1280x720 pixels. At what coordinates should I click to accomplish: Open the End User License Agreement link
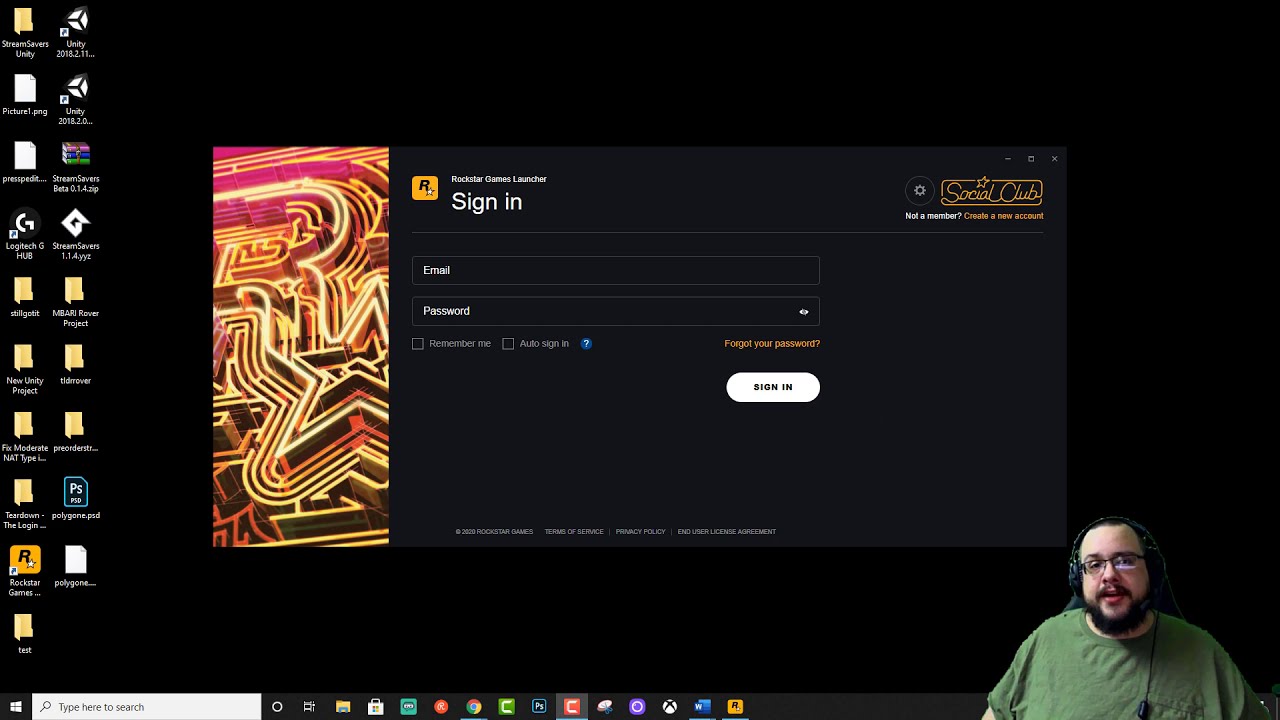727,532
